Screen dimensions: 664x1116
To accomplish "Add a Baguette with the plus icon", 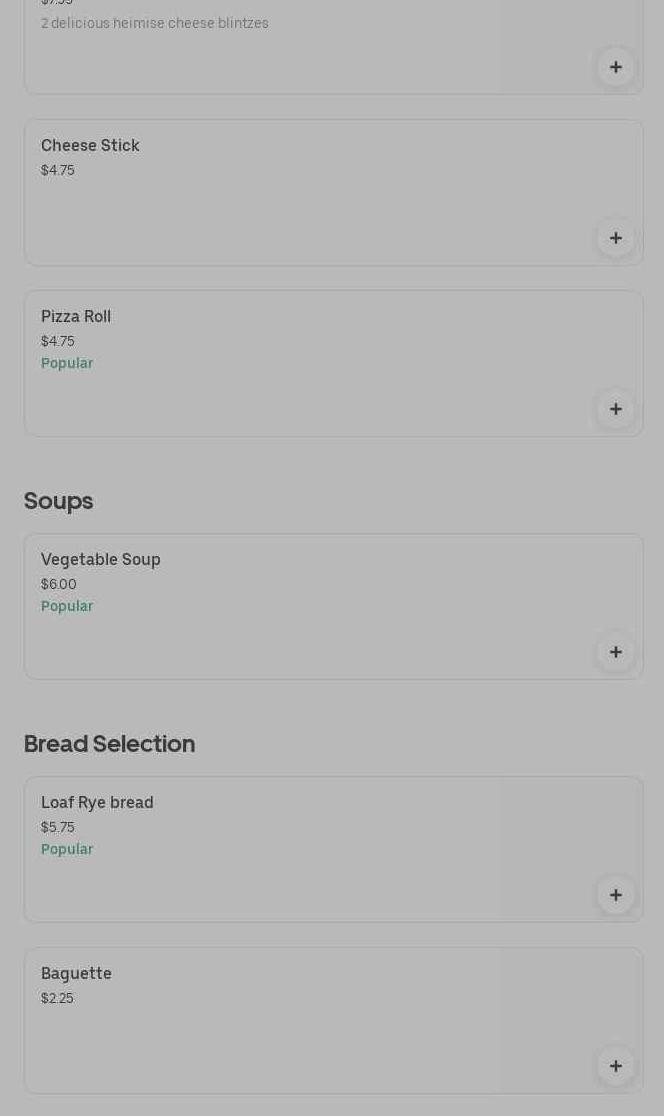I will [x=616, y=1066].
